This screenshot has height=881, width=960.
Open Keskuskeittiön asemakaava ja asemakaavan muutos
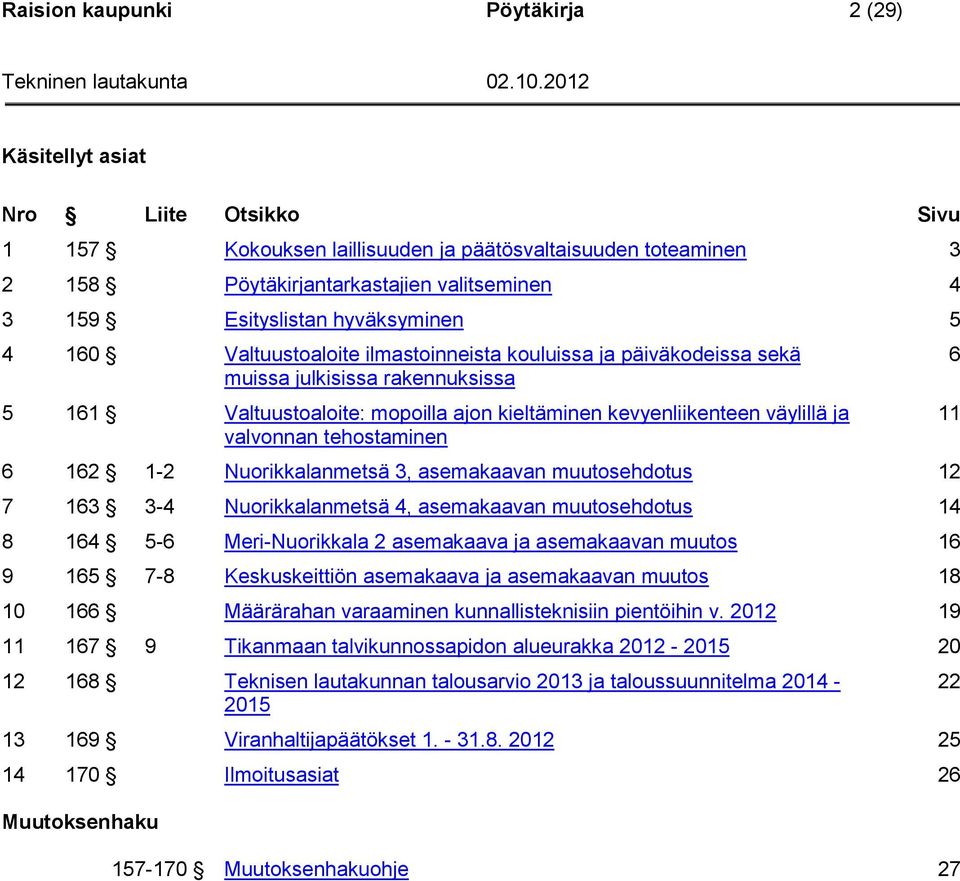[x=466, y=577]
